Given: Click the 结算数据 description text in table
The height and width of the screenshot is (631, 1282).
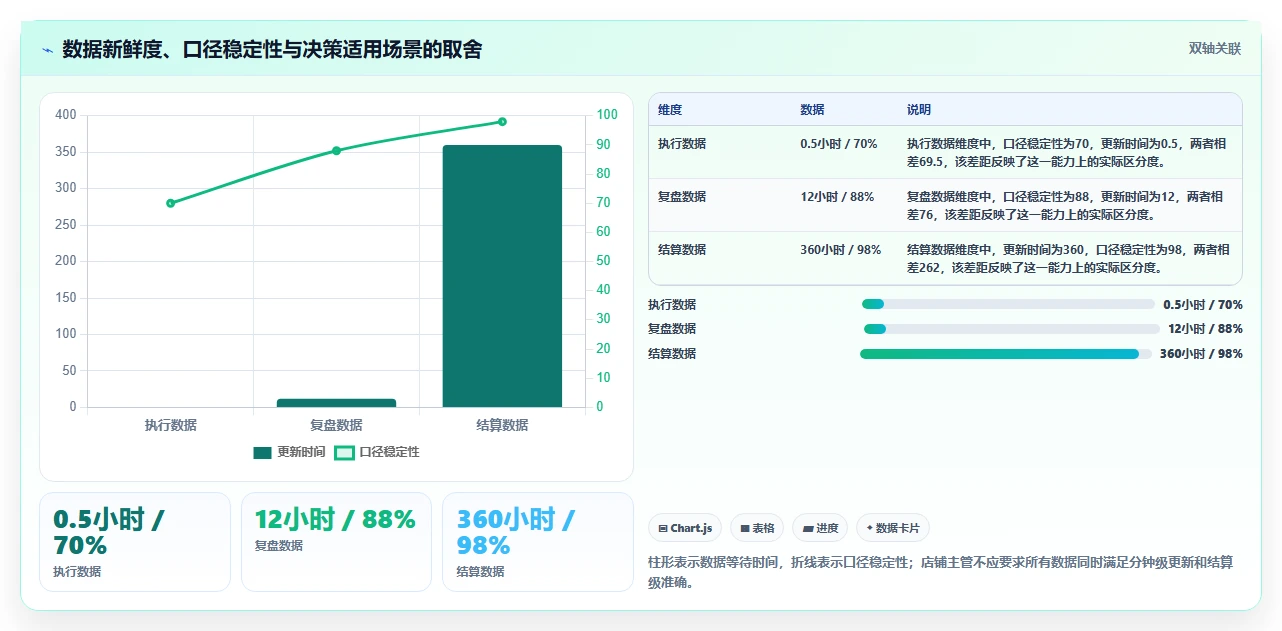Looking at the screenshot, I should click(x=1068, y=259).
